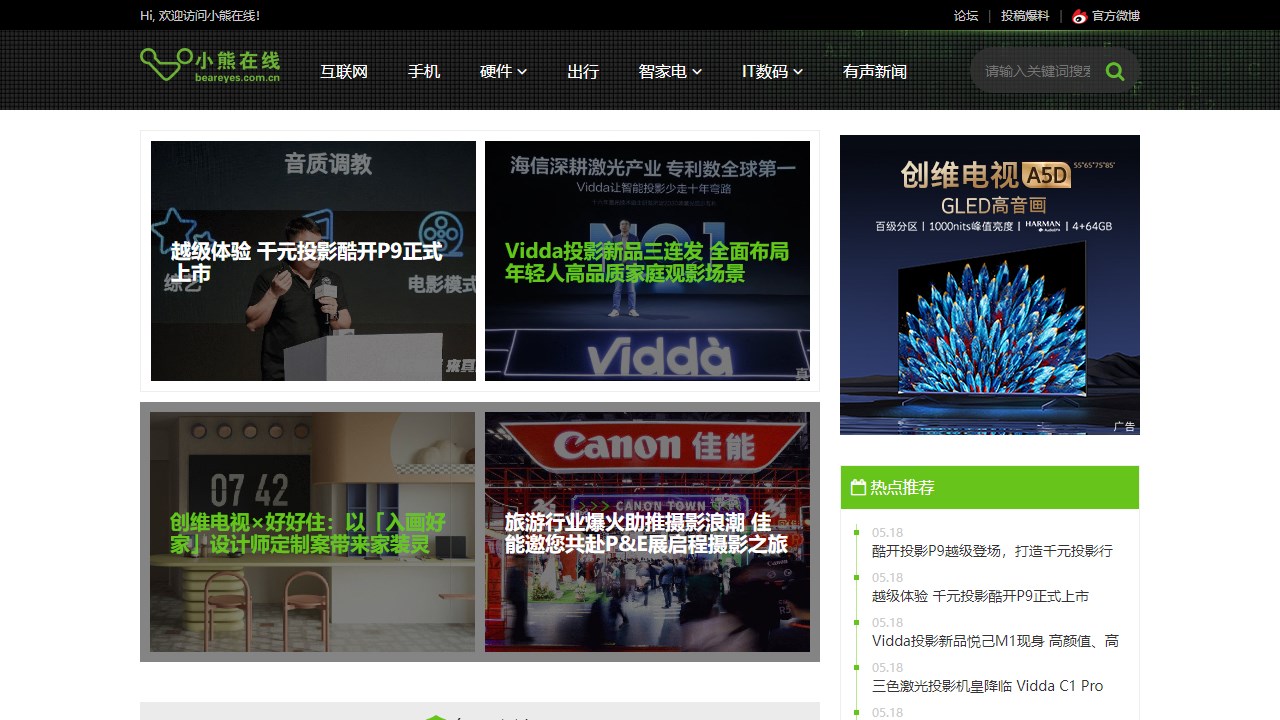The image size is (1280, 720).
Task: Open the Canon 佳能 P&E article thumbnail
Action: pyautogui.click(x=647, y=532)
